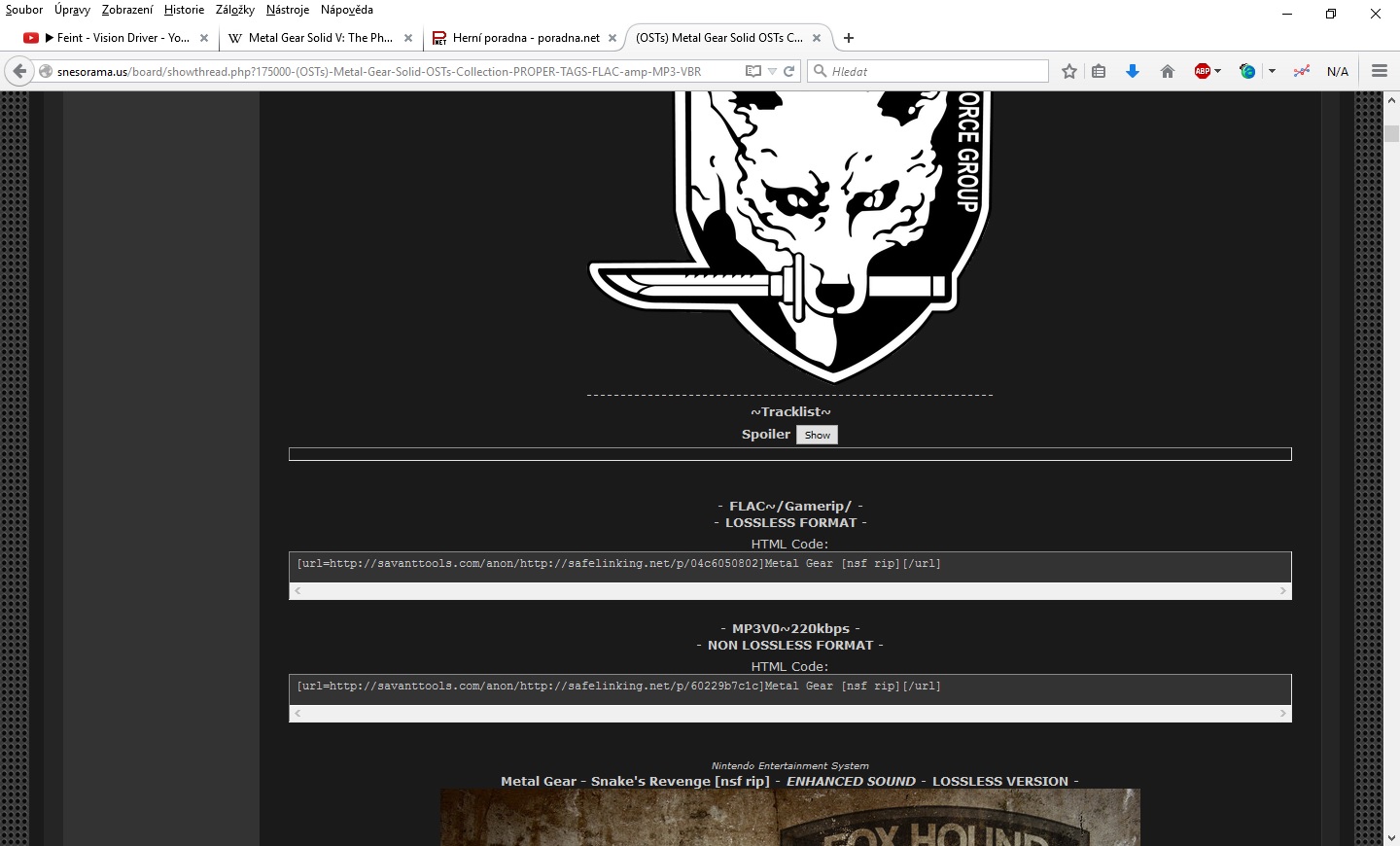This screenshot has height=846, width=1400.
Task: Click the N/A toolbar button
Action: (x=1338, y=71)
